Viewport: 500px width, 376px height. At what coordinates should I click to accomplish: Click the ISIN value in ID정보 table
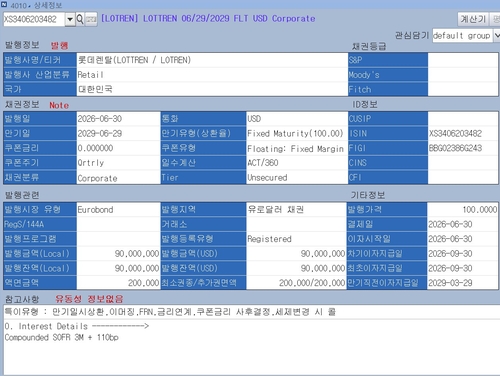[455, 133]
